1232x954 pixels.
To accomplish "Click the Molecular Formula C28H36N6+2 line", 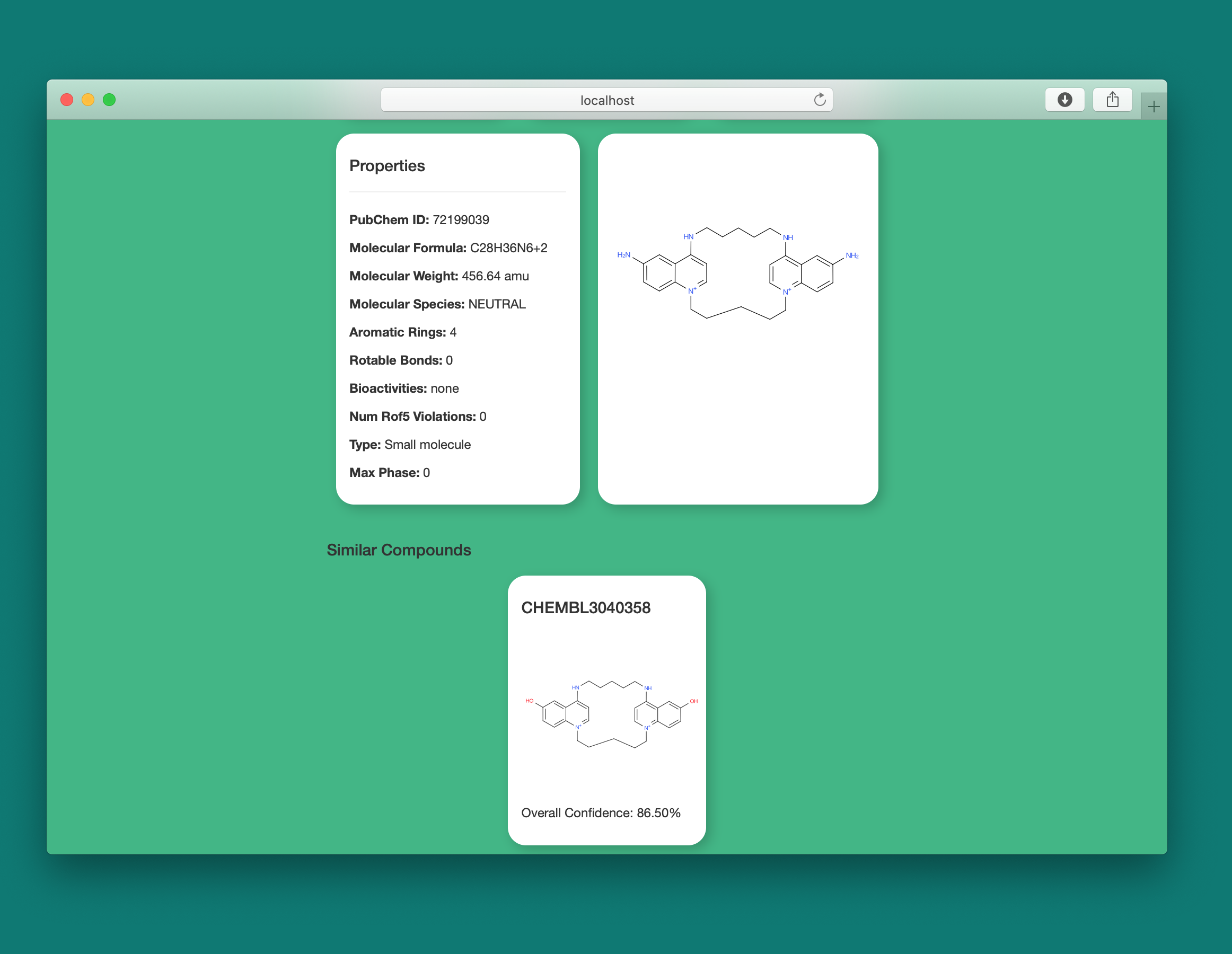I will pyautogui.click(x=448, y=248).
